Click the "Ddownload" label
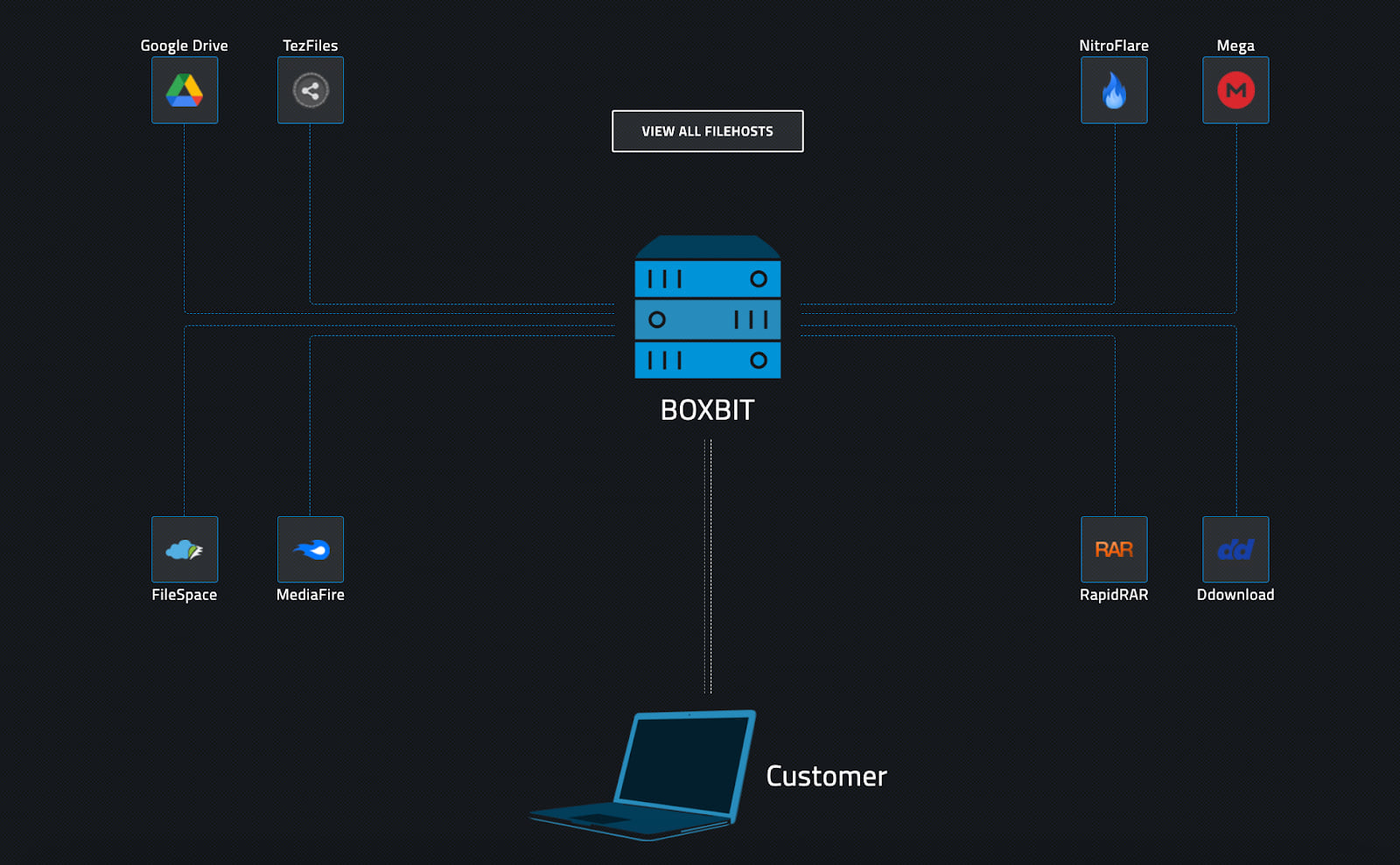Image resolution: width=1400 pixels, height=865 pixels. tap(1235, 595)
